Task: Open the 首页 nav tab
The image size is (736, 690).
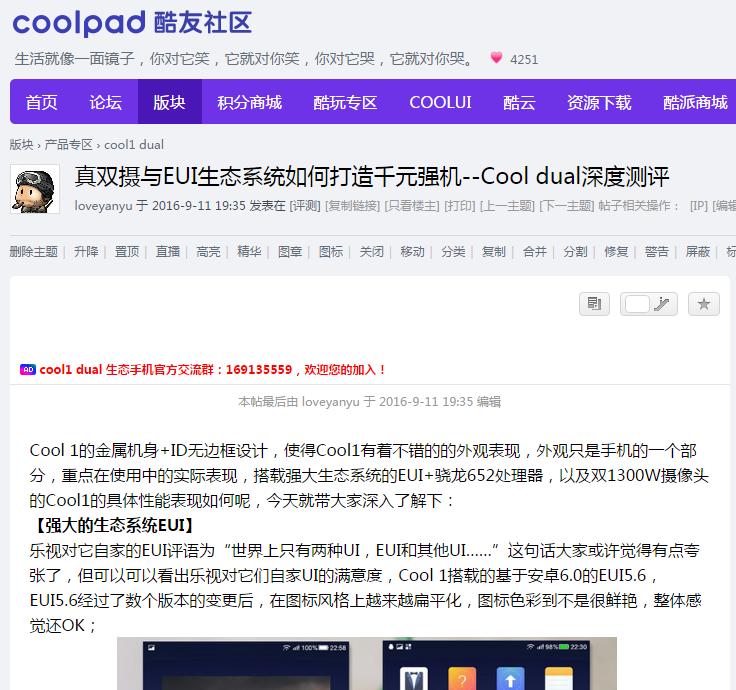Action: point(41,102)
